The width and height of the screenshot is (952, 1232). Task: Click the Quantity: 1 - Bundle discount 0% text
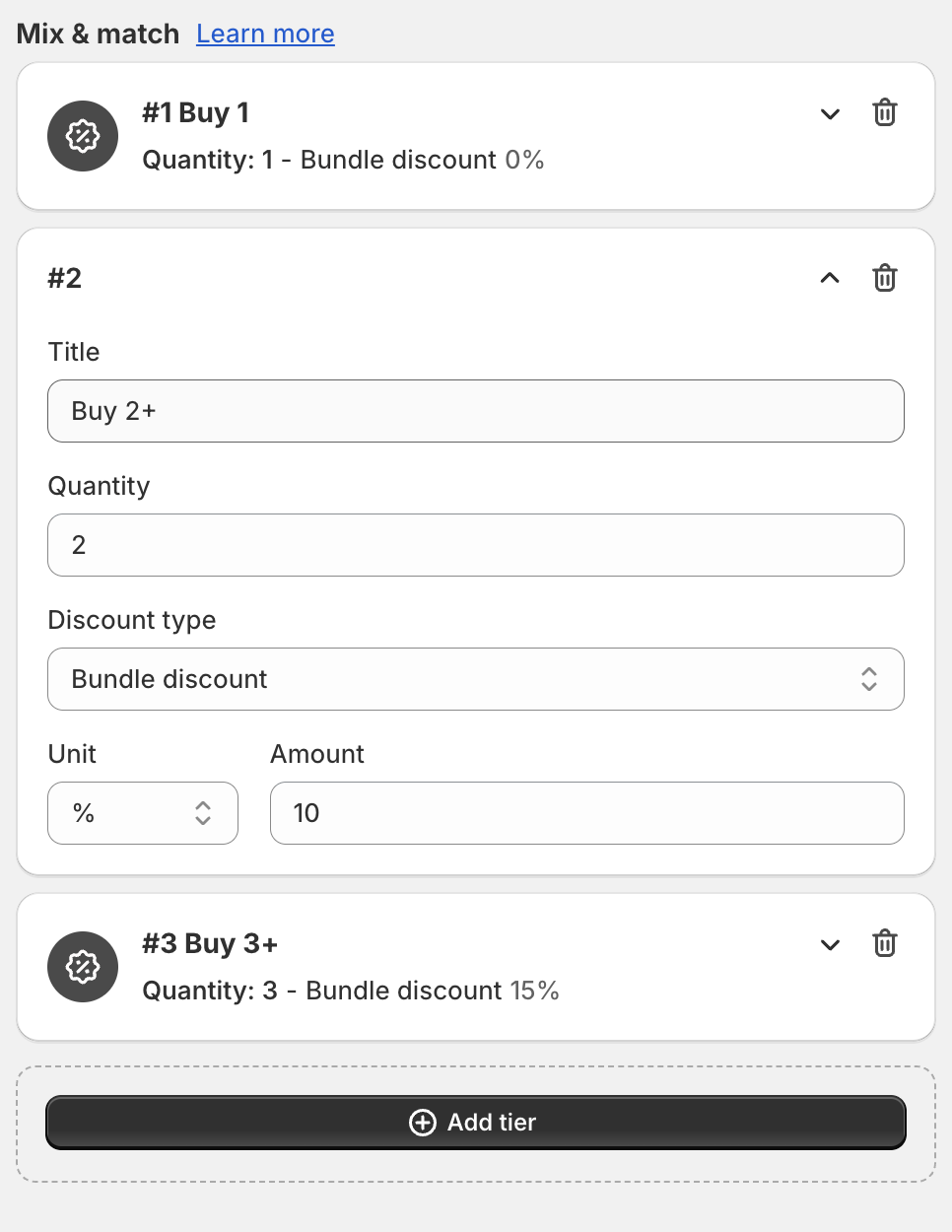(343, 160)
